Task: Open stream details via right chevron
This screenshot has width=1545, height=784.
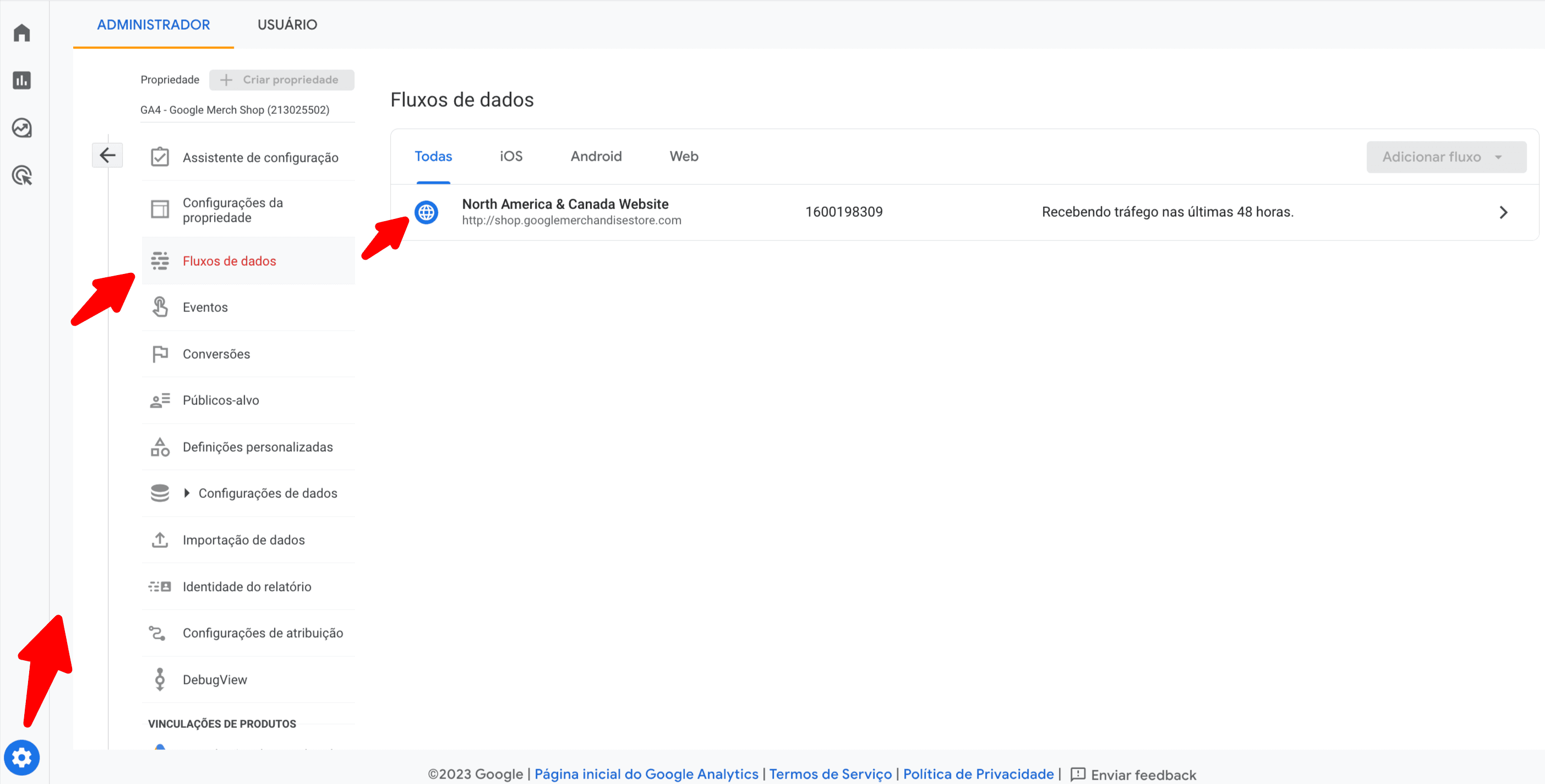Action: [1503, 212]
